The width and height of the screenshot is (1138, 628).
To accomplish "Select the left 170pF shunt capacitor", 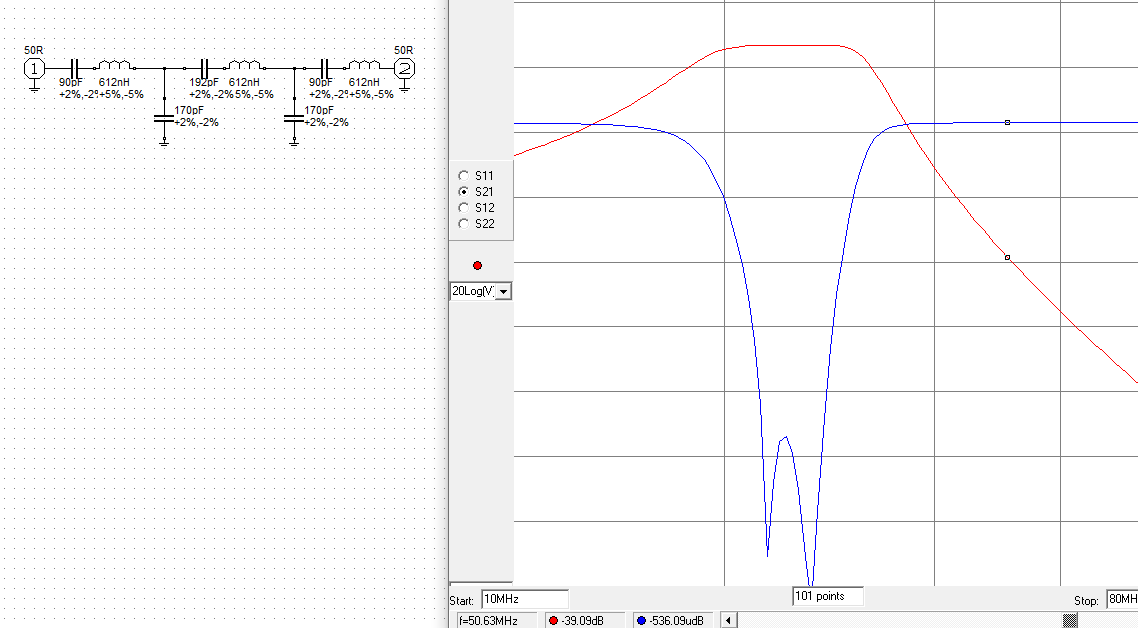I will (x=164, y=119).
